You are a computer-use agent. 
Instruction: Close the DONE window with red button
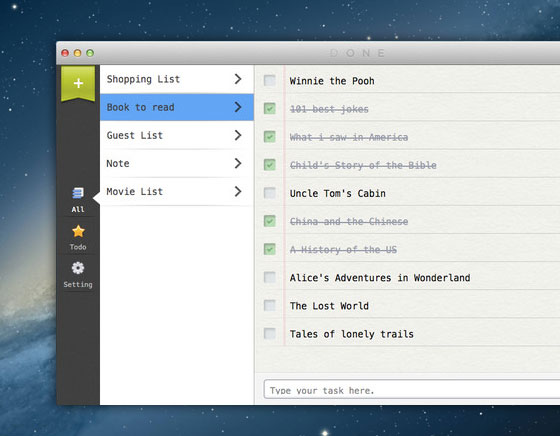[x=65, y=53]
